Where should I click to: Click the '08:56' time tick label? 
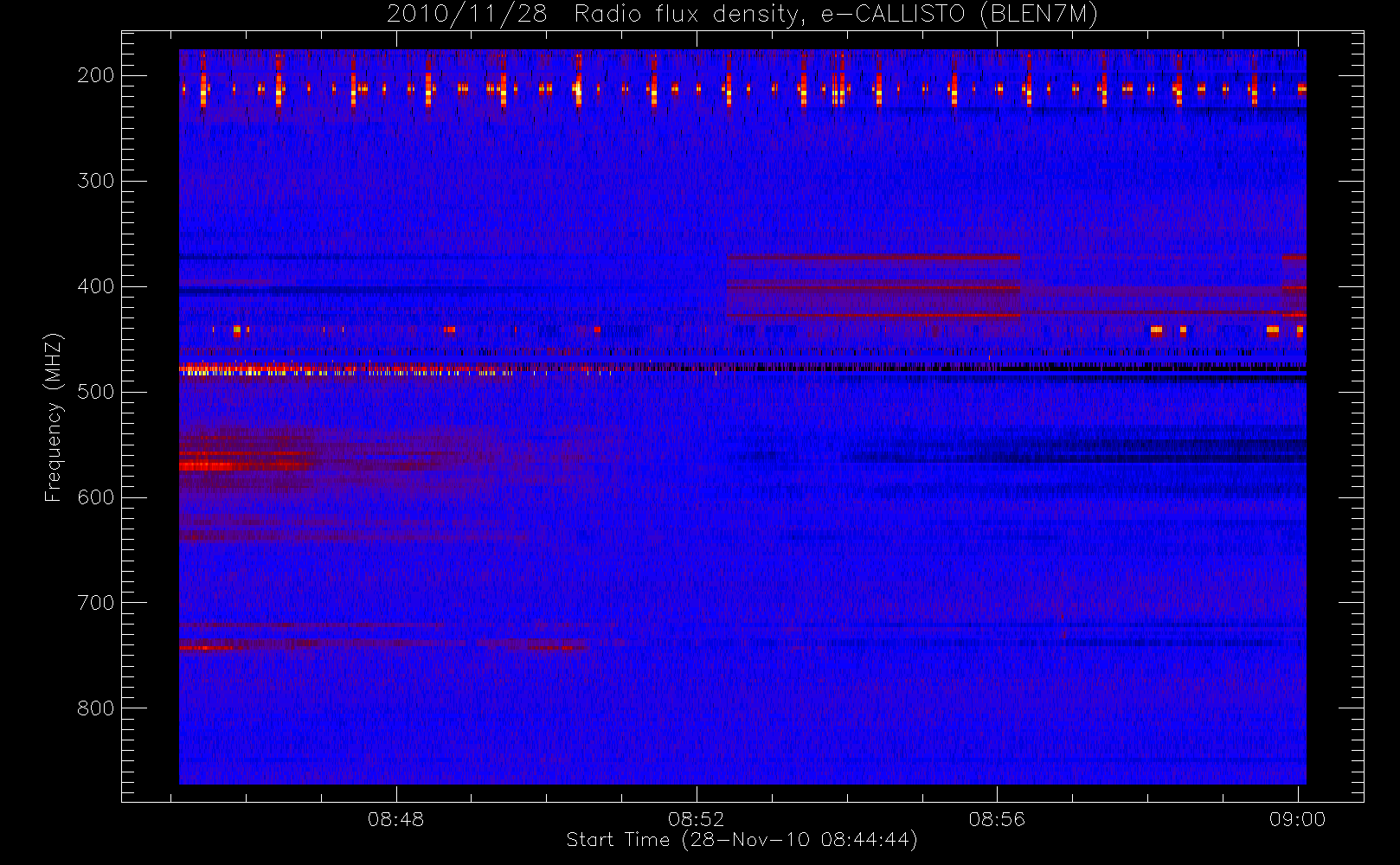tap(997, 819)
